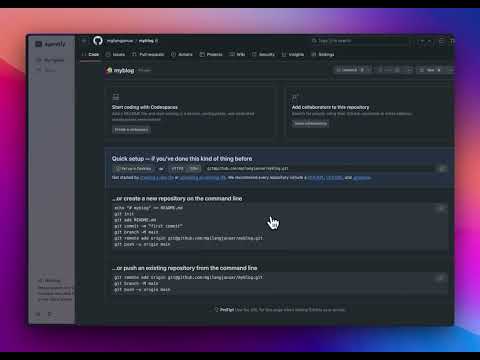
Task: Click the 'git commit -m "first commit"' line
Action: click(x=149, y=226)
